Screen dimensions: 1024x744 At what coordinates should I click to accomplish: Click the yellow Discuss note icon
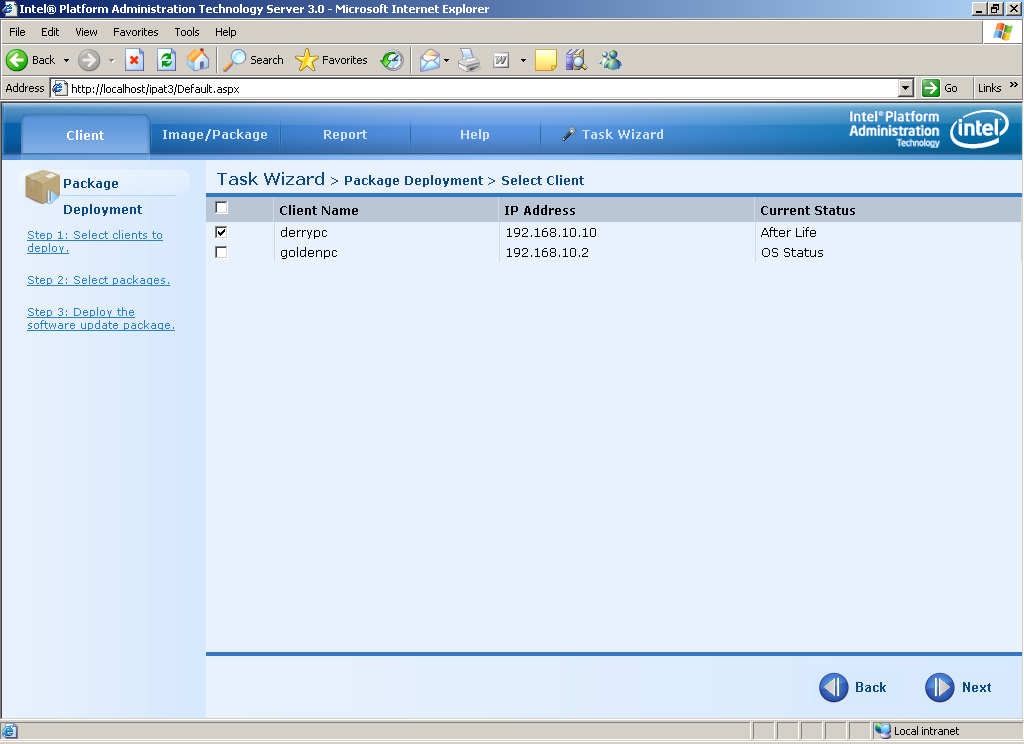coord(545,60)
